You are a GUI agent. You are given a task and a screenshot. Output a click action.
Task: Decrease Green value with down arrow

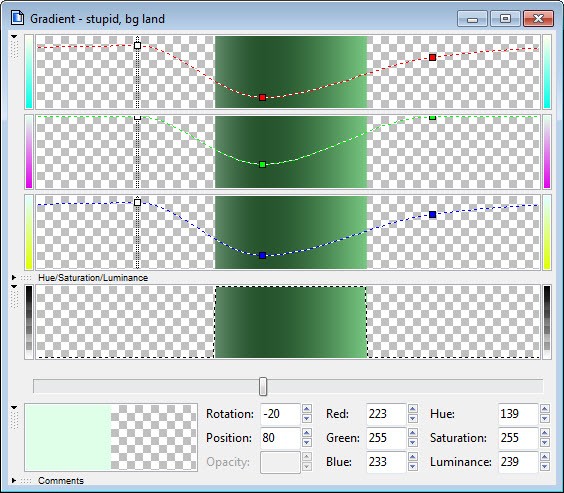413,443
